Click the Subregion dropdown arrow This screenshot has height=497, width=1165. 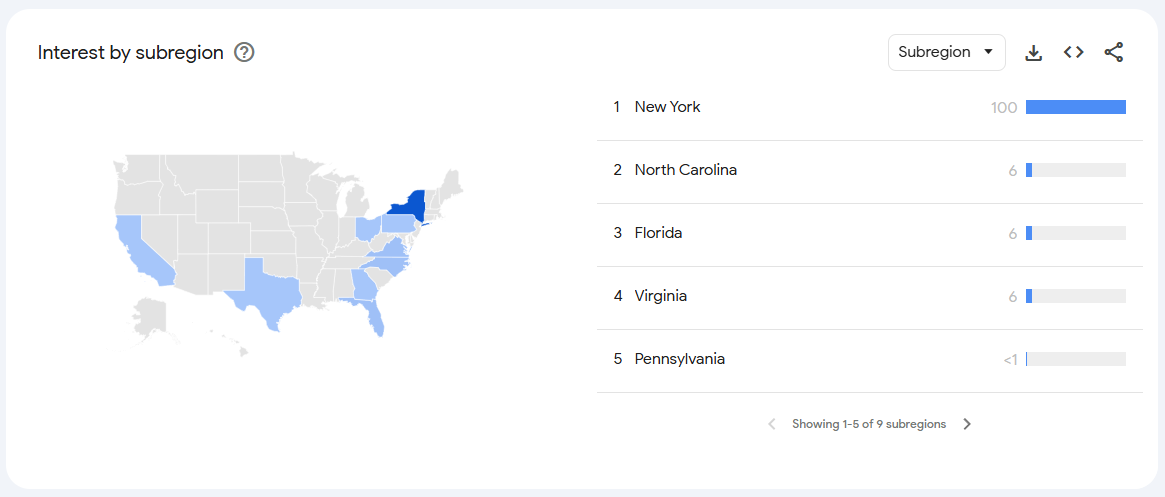click(988, 52)
